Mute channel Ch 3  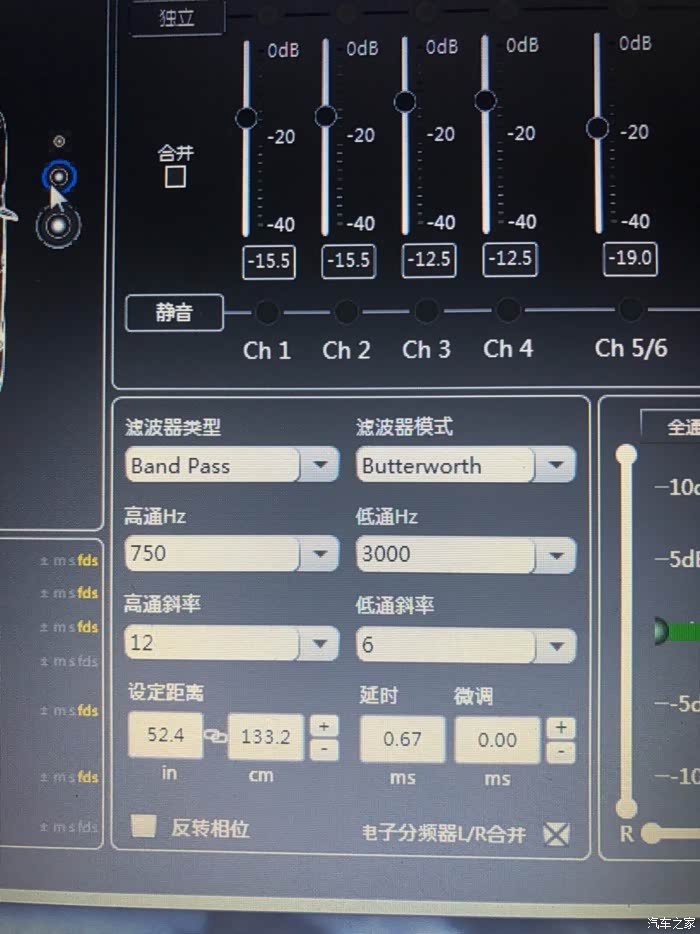427,310
